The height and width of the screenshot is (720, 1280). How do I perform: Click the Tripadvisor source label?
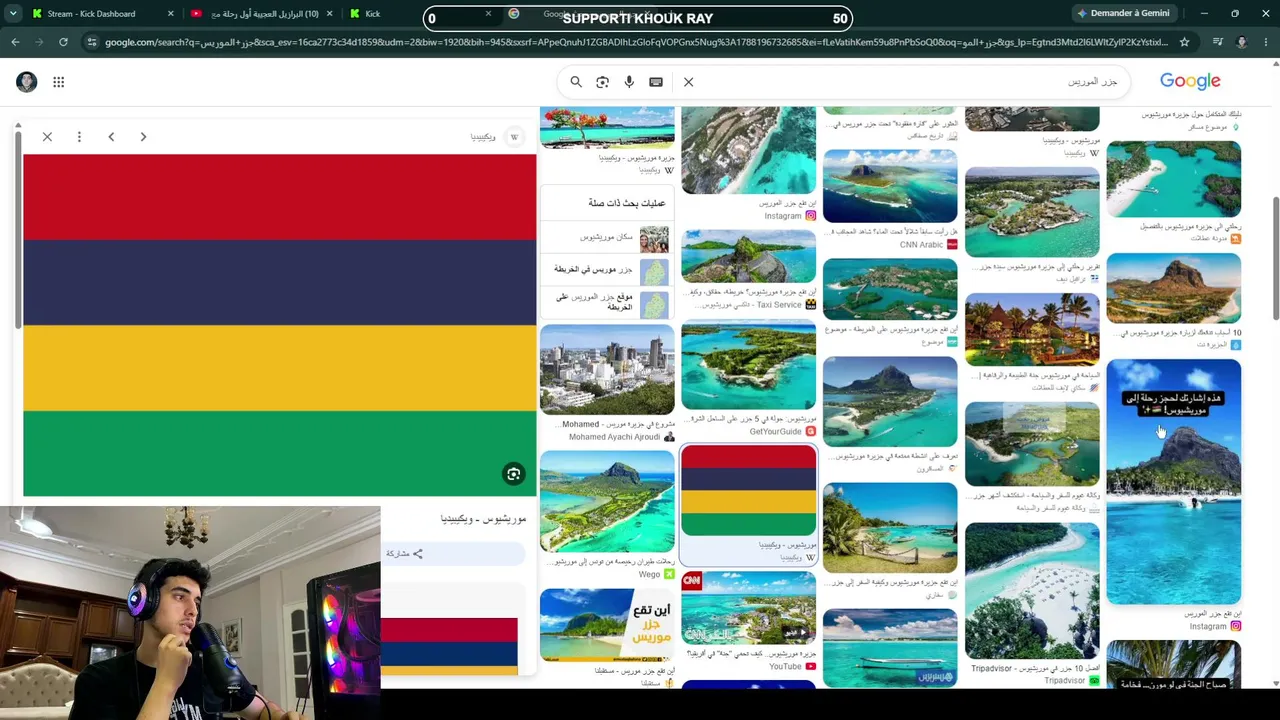pyautogui.click(x=1071, y=681)
